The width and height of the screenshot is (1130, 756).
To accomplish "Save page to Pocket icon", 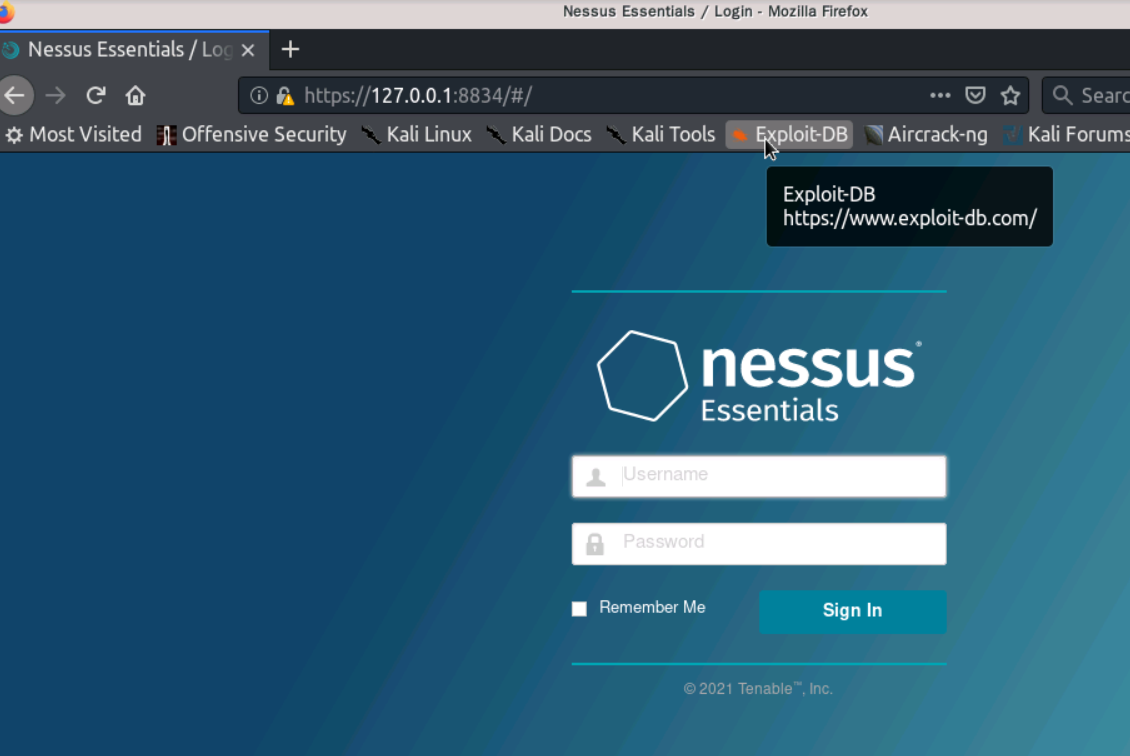I will pyautogui.click(x=975, y=95).
